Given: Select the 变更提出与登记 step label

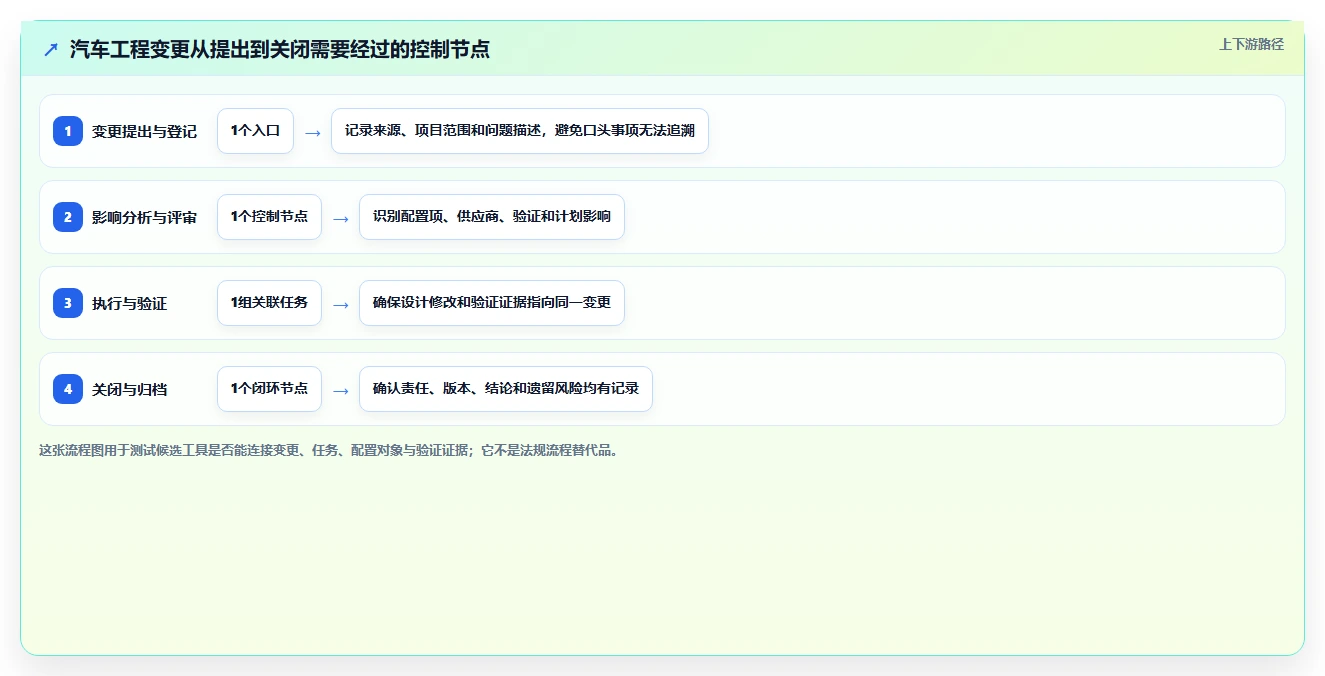Looking at the screenshot, I should [144, 131].
